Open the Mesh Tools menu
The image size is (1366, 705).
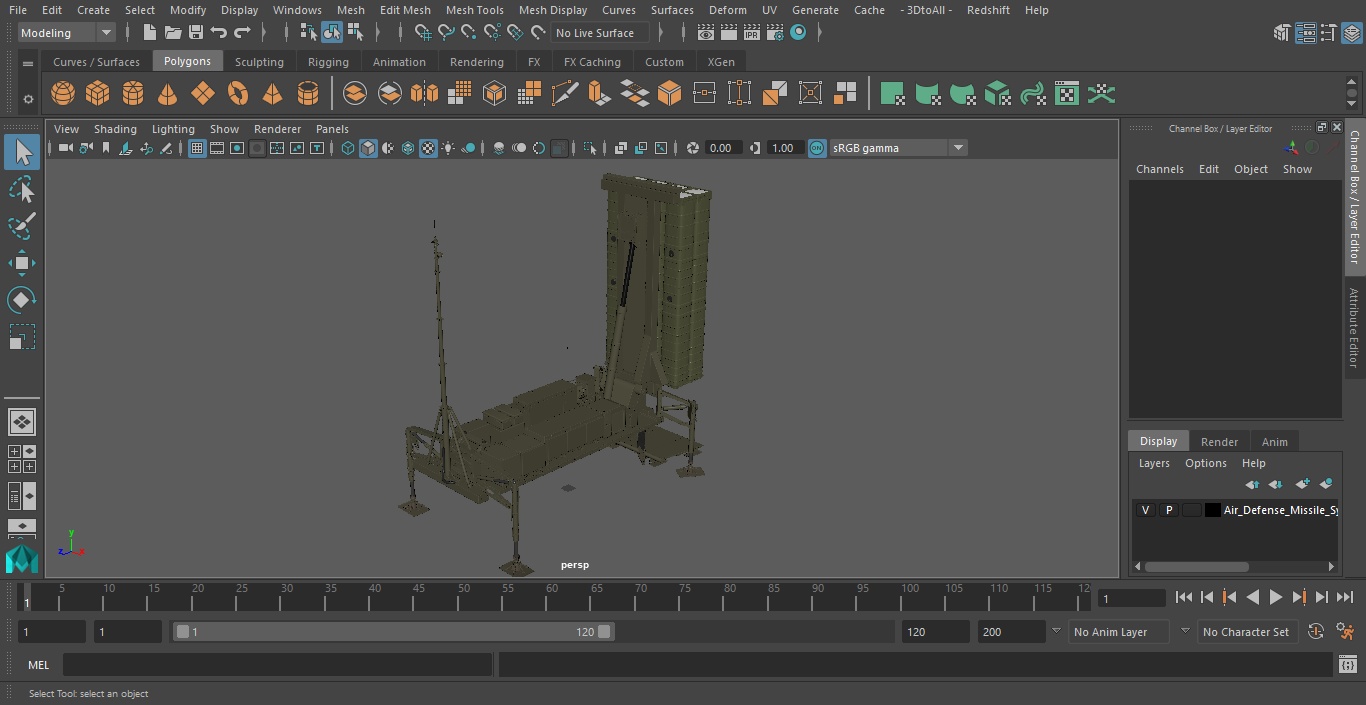(474, 10)
